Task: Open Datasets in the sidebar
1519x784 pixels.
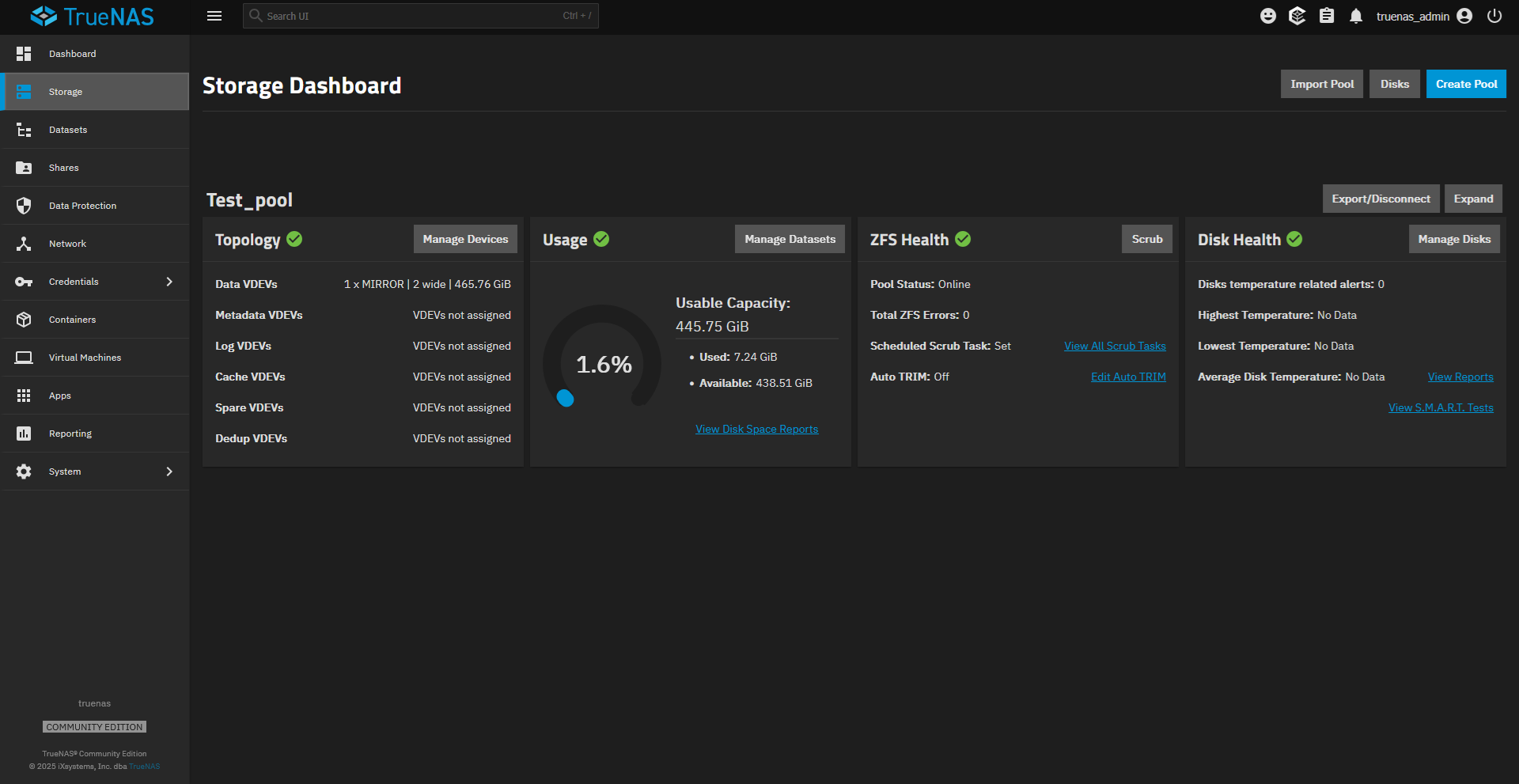Action: click(68, 130)
